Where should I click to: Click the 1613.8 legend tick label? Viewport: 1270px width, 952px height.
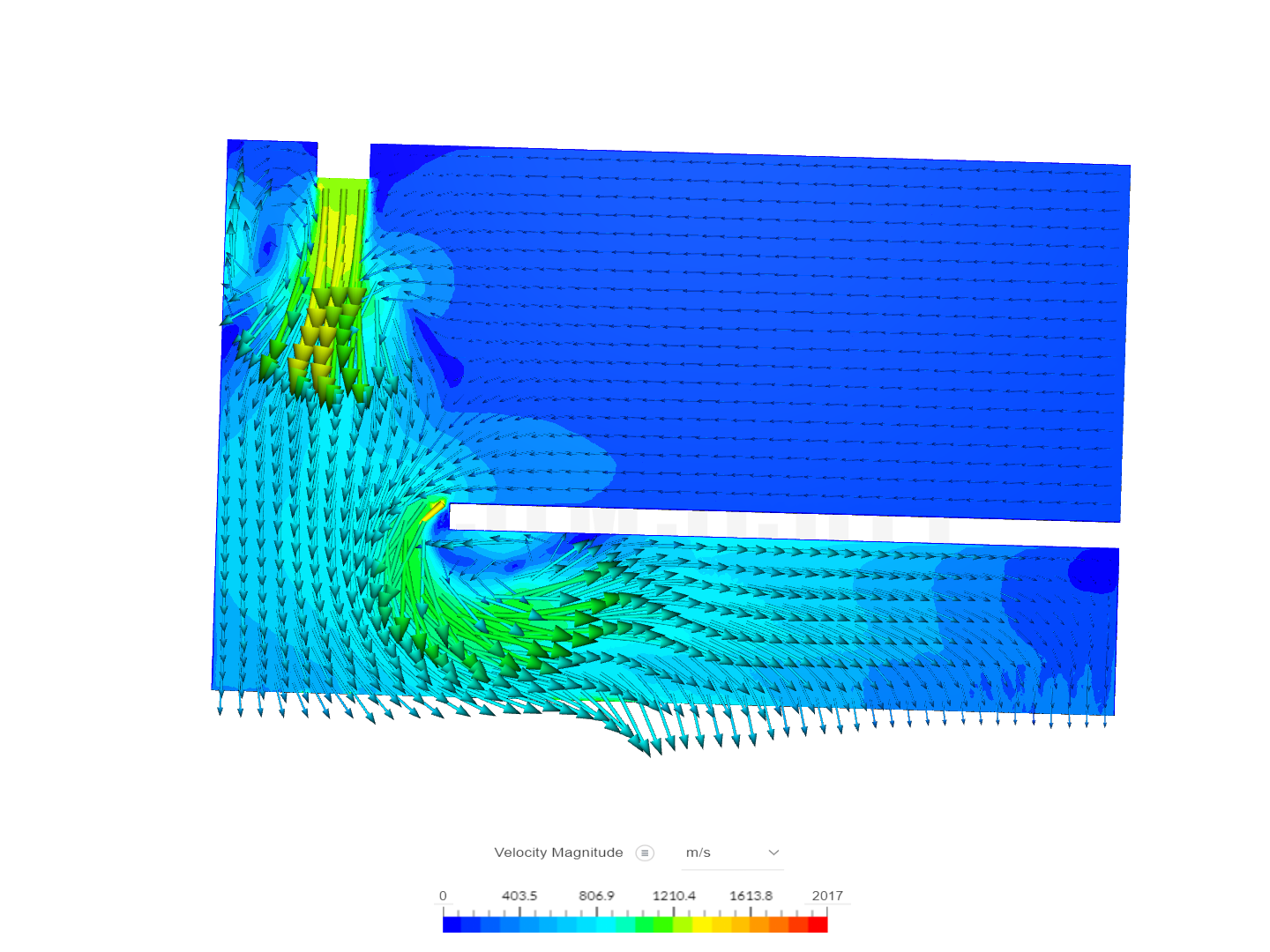(751, 896)
